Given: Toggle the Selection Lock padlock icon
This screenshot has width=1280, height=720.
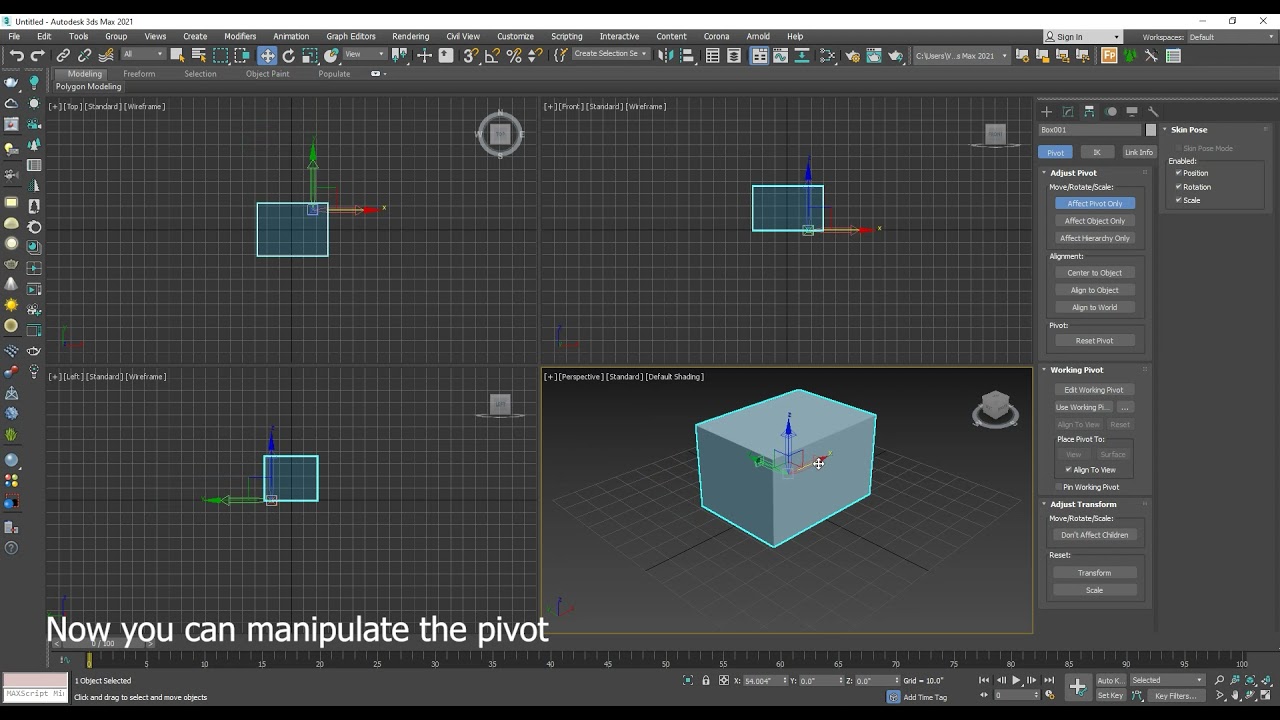Looking at the screenshot, I should coord(706,681).
